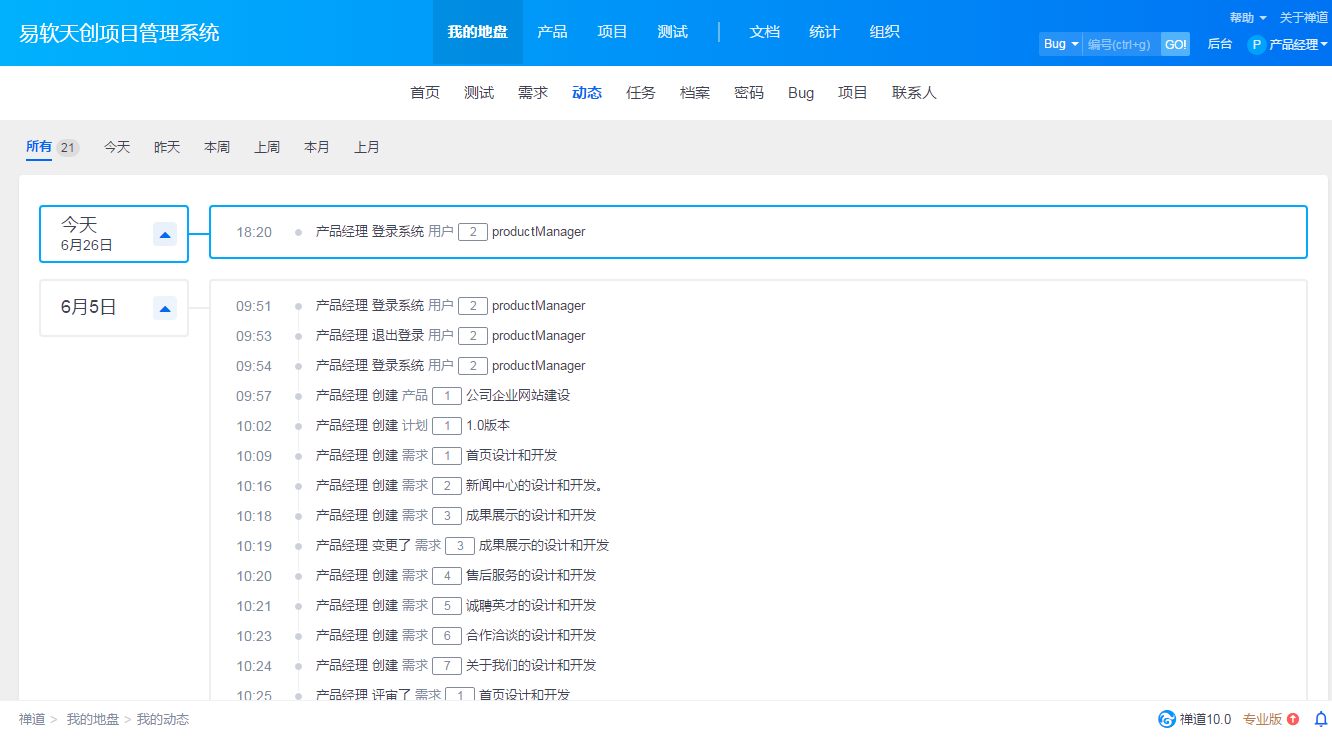This screenshot has height=737, width=1332.
Task: Open the 公司企业网站建设 product link
Action: [x=518, y=396]
